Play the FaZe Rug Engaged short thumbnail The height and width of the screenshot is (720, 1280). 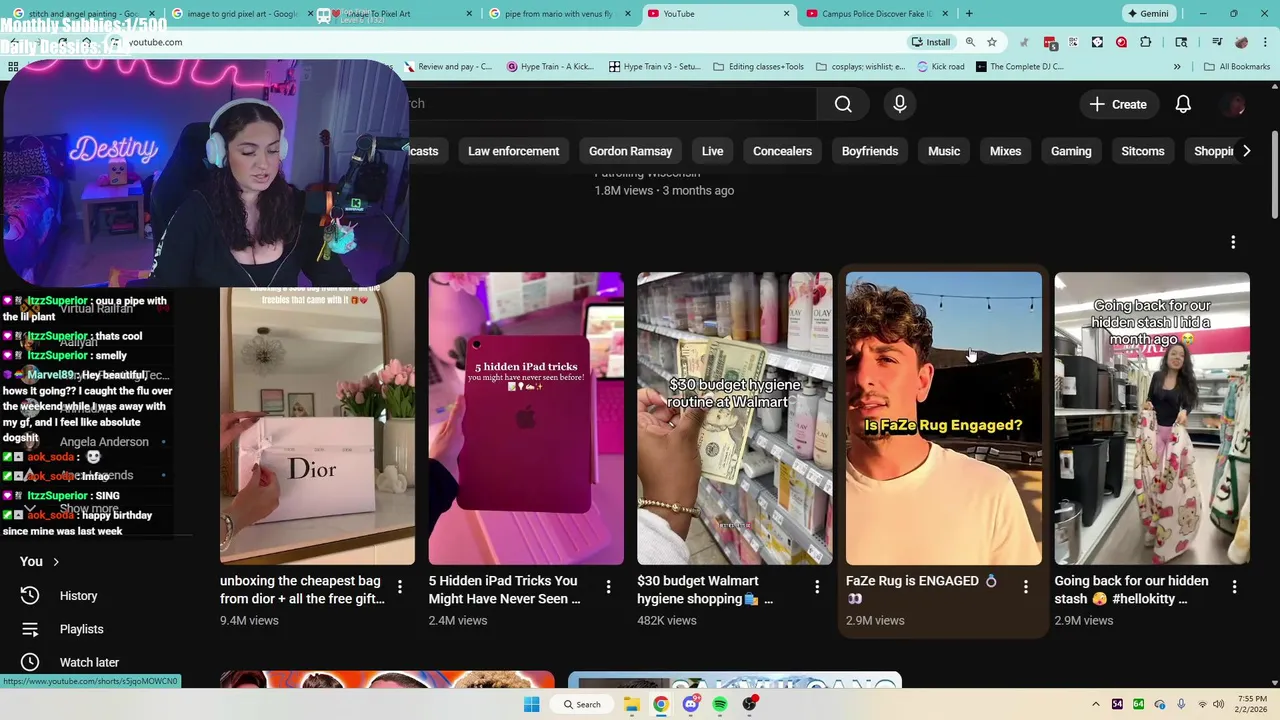[x=943, y=418]
